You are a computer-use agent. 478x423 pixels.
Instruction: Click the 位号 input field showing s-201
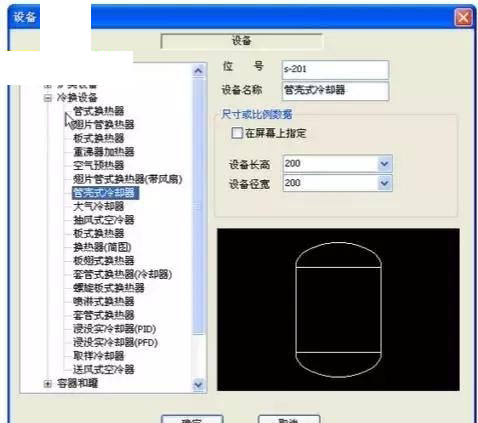(335, 70)
